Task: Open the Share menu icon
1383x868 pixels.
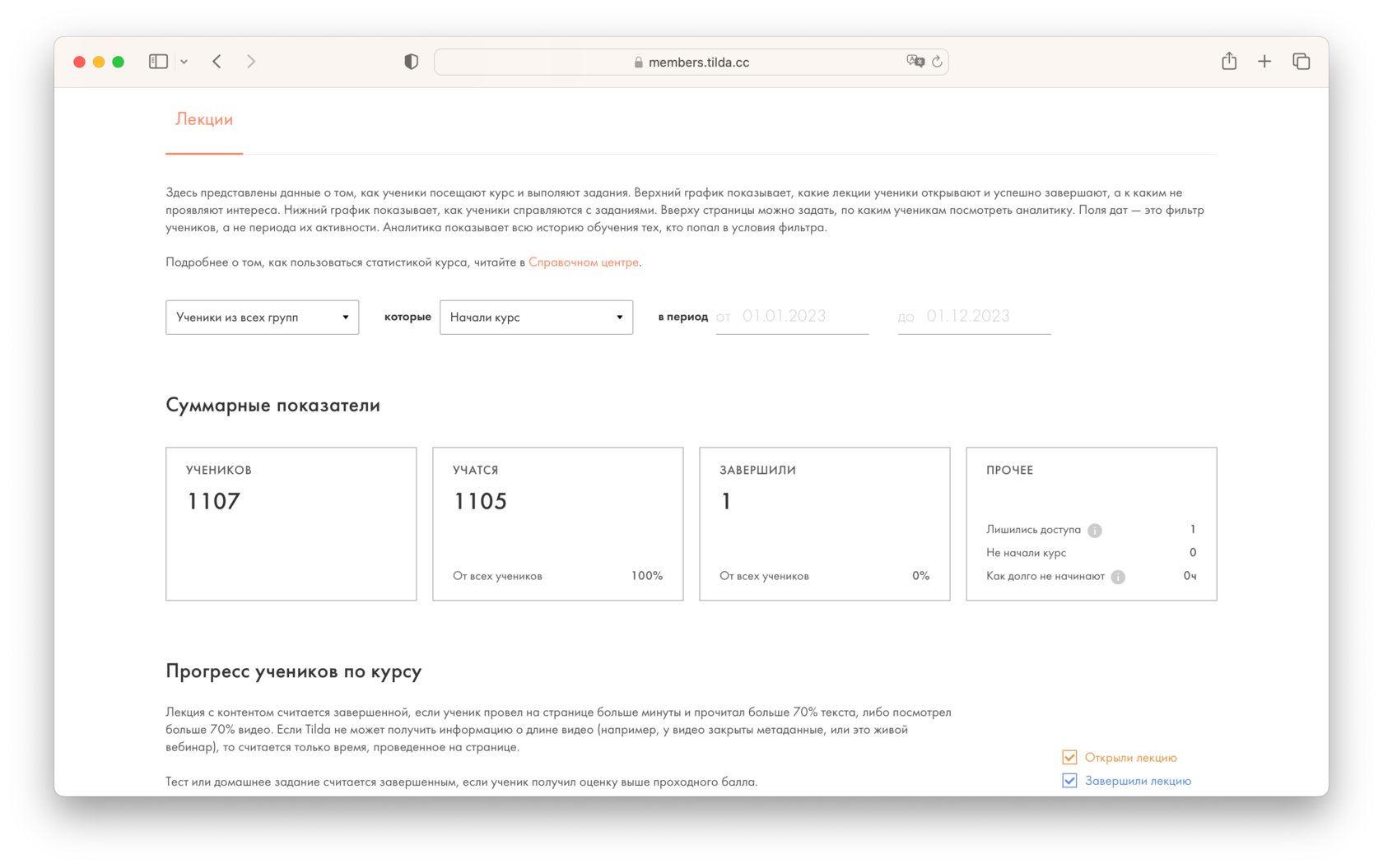Action: (x=1229, y=61)
